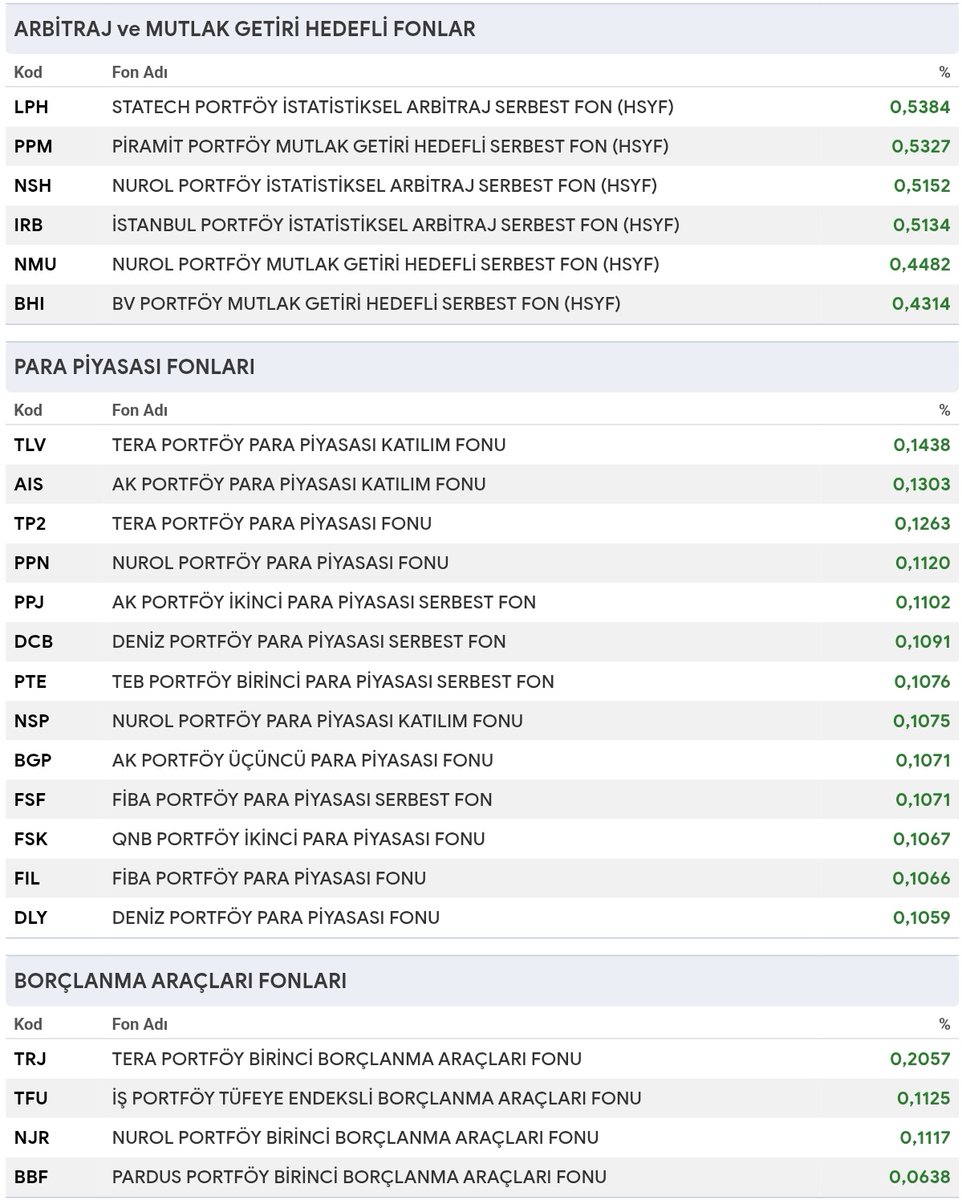Open AK PORTFÖY İKİNCİ PARA PİYASASI SERBEST FON
The image size is (962, 1200).
[324, 602]
